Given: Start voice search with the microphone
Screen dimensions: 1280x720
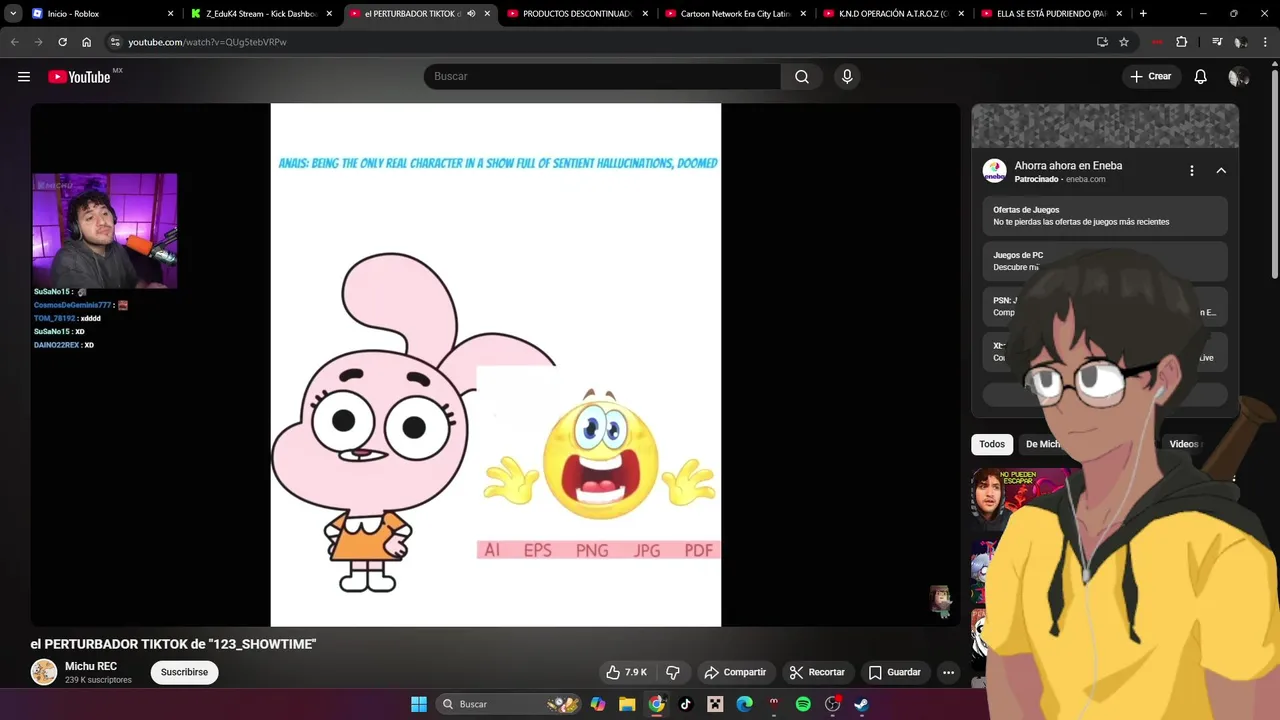Looking at the screenshot, I should click(847, 77).
